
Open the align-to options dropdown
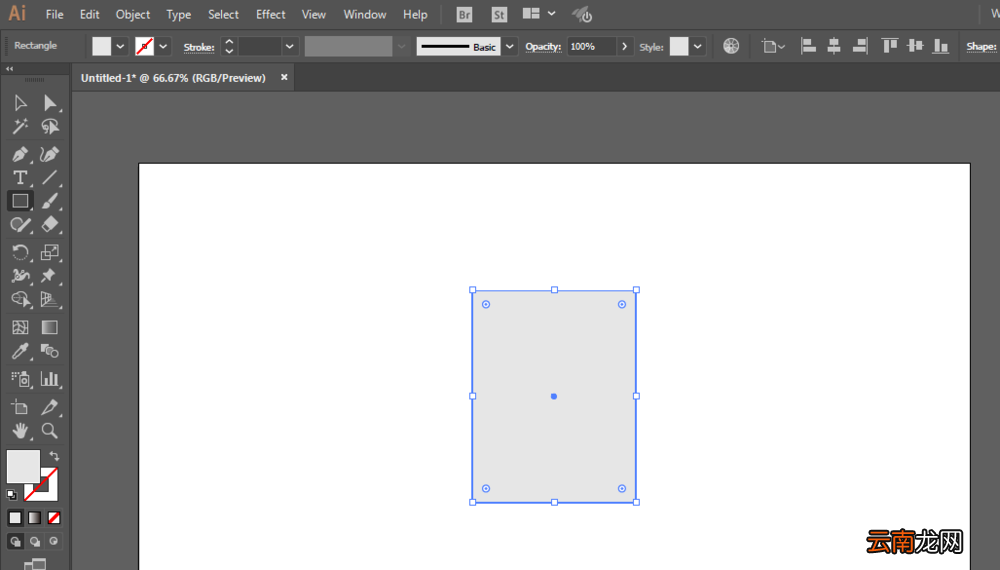(773, 46)
